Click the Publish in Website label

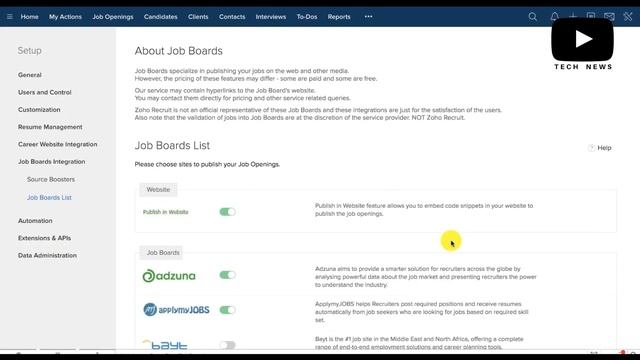click(x=165, y=212)
